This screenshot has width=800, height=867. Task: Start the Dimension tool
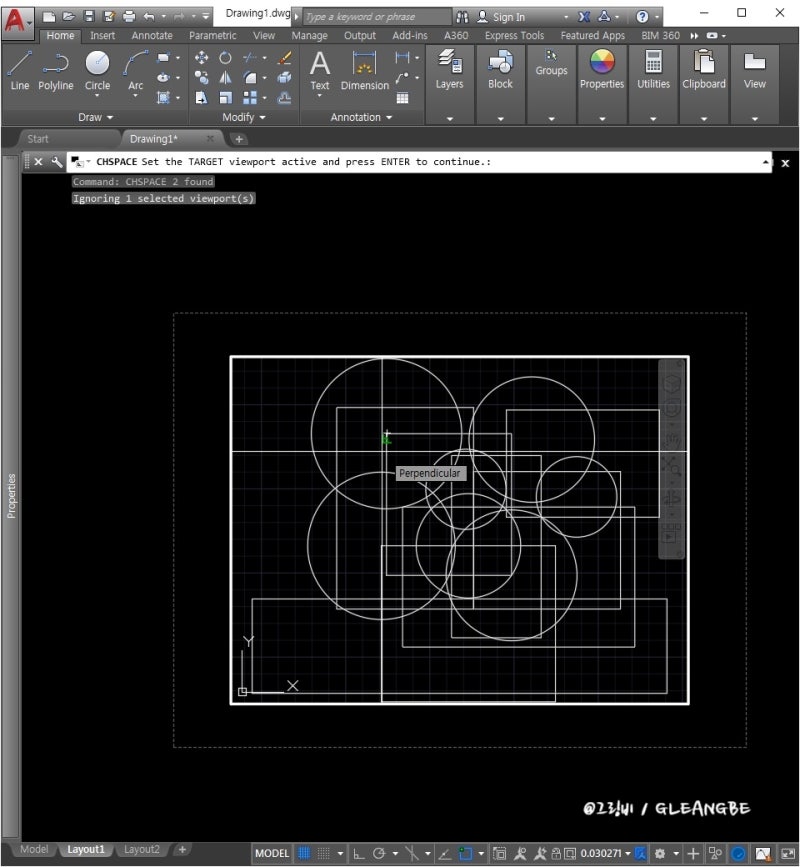click(x=364, y=62)
